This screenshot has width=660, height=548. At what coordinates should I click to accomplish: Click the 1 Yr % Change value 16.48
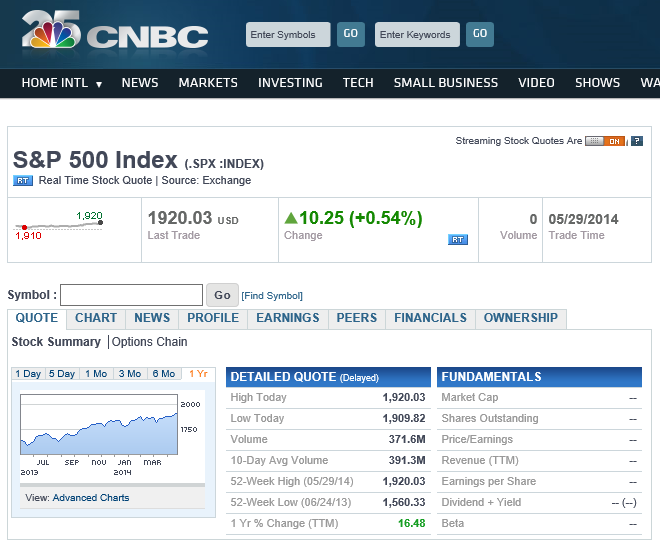tap(412, 524)
